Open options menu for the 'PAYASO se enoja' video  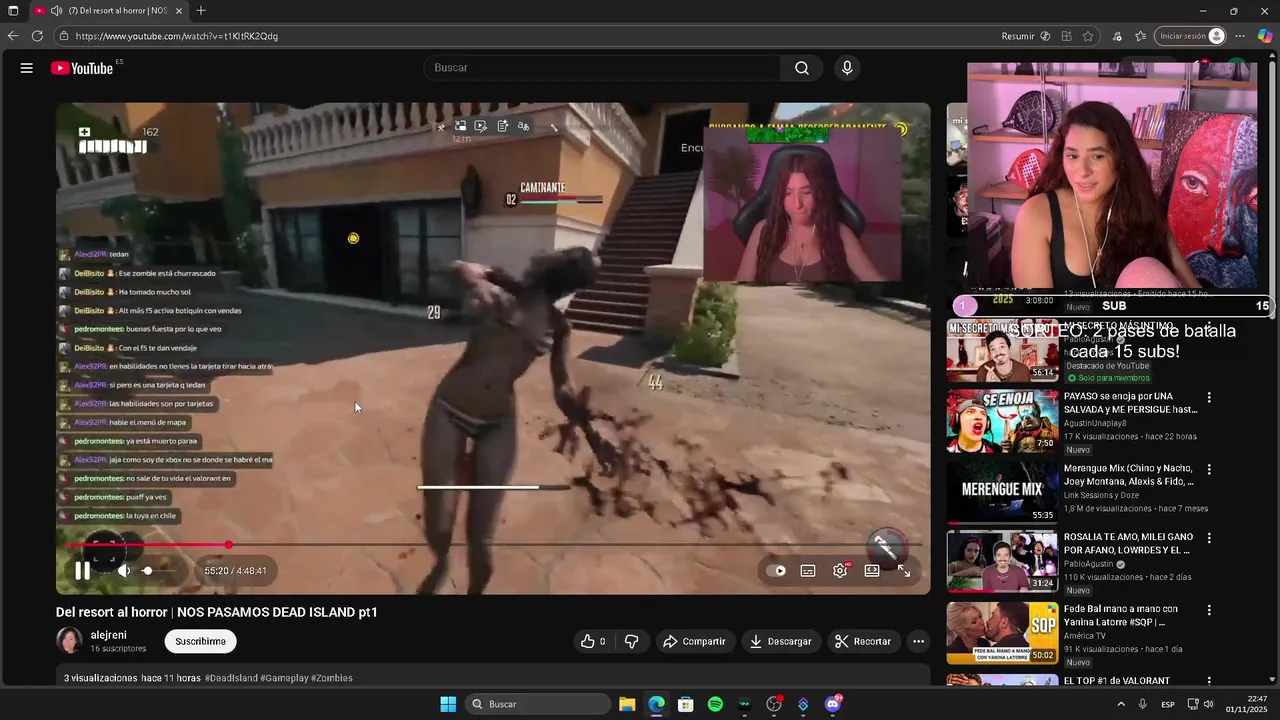coord(1209,398)
